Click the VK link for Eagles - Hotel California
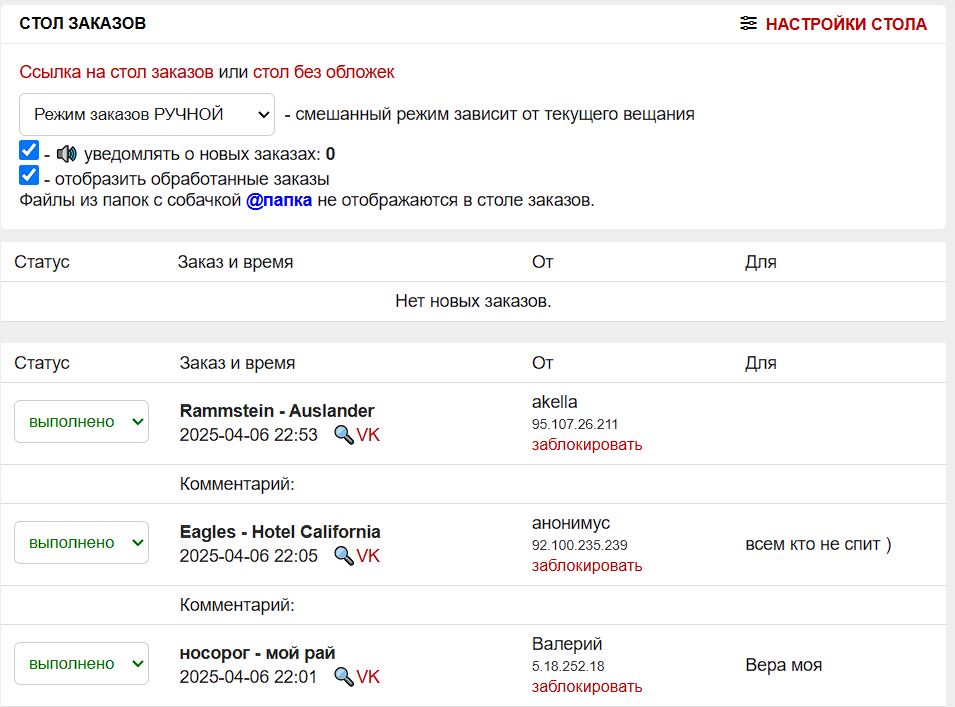 (x=368, y=556)
